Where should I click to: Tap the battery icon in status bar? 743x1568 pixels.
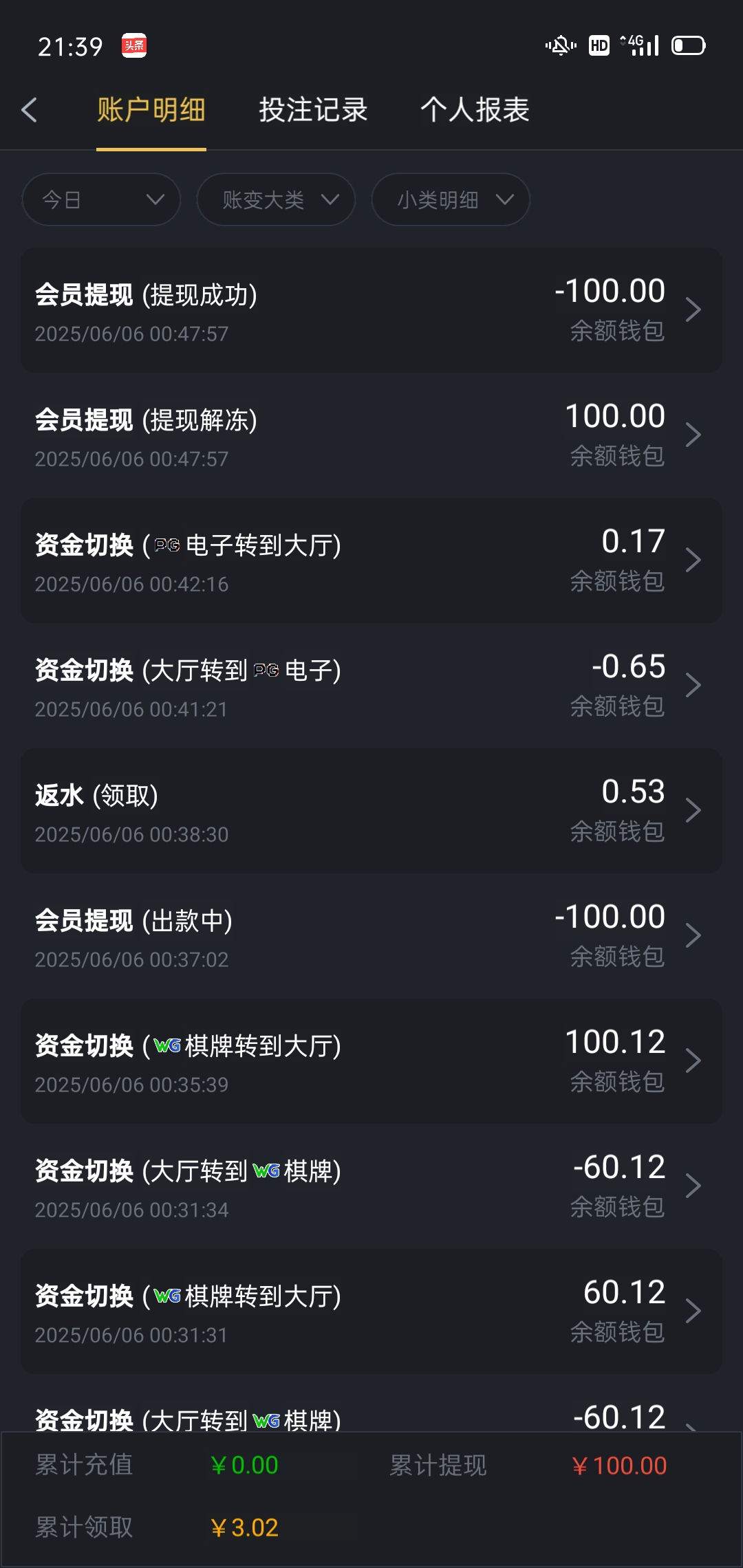tap(688, 45)
